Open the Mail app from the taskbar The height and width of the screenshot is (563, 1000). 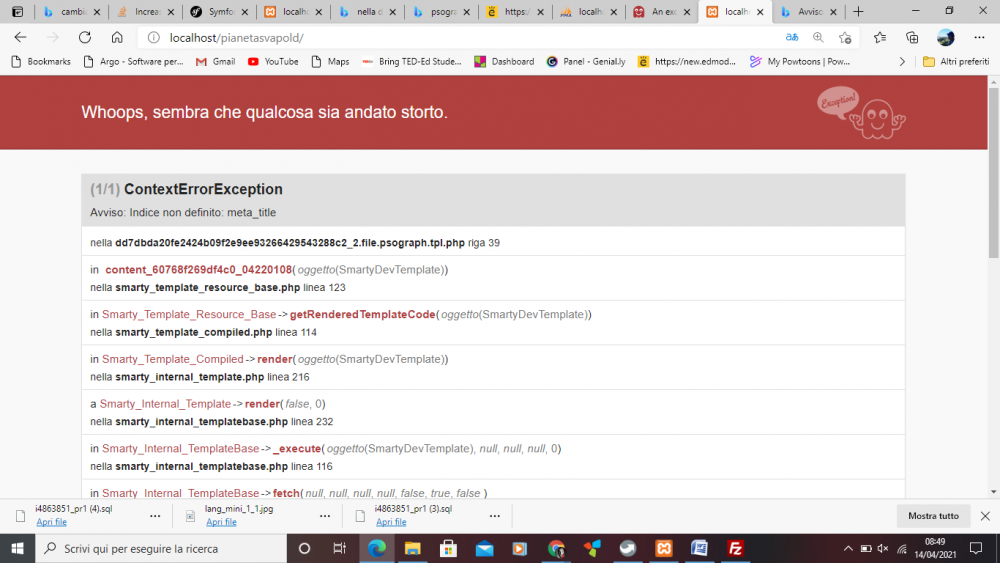[x=484, y=548]
